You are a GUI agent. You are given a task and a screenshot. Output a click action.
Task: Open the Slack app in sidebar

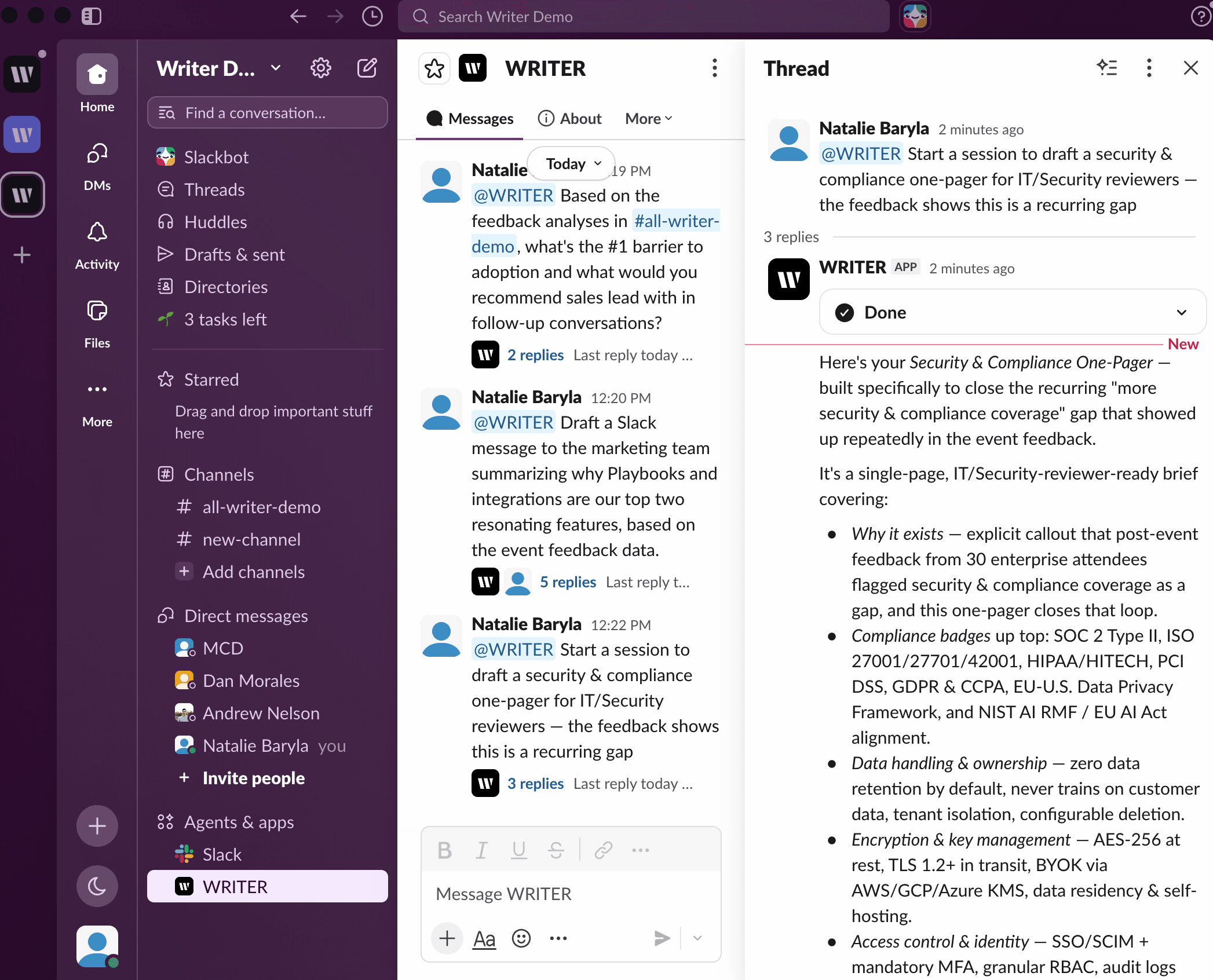click(x=268, y=854)
